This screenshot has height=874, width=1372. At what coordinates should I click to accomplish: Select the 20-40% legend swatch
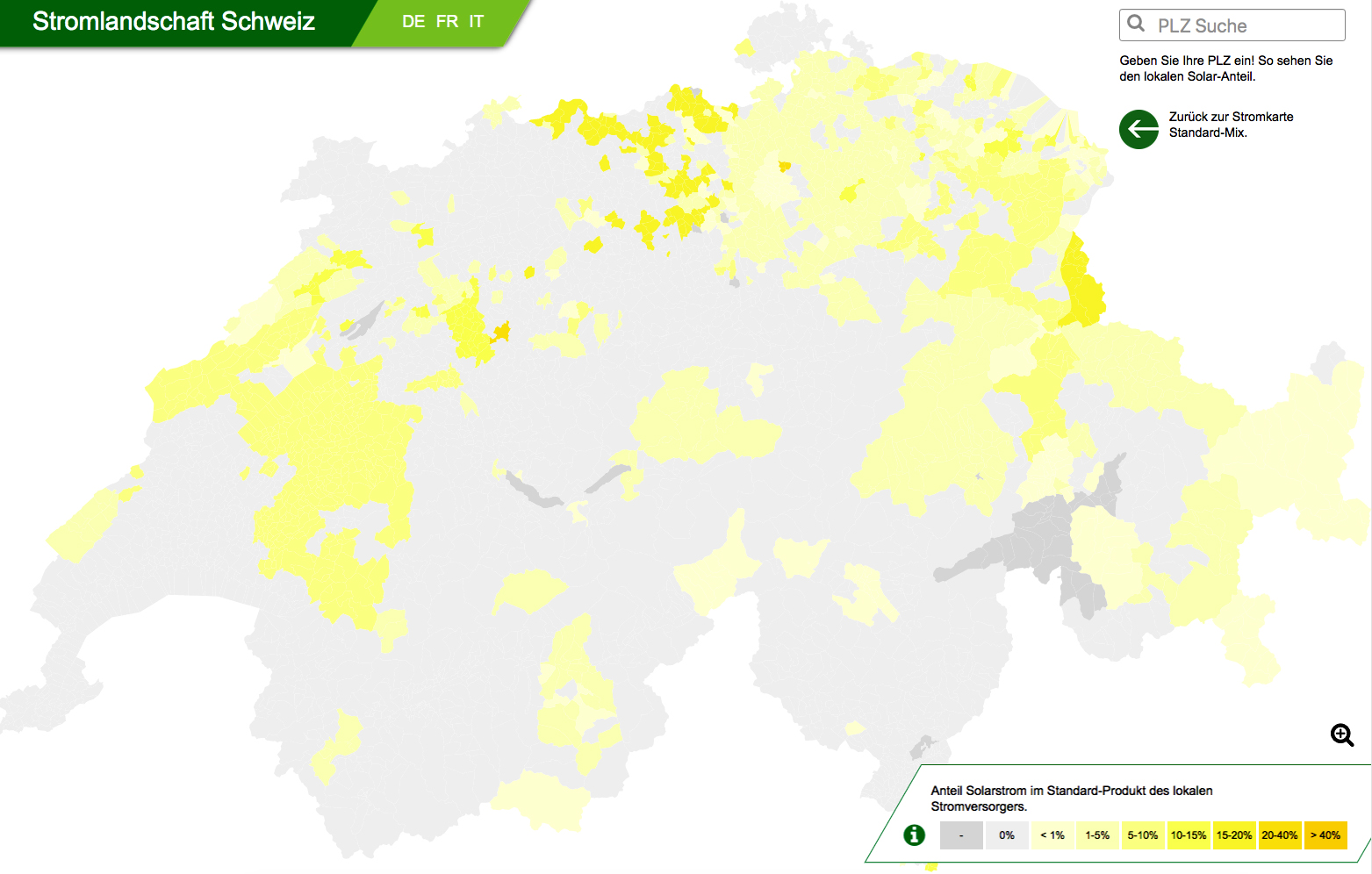pyautogui.click(x=1280, y=835)
